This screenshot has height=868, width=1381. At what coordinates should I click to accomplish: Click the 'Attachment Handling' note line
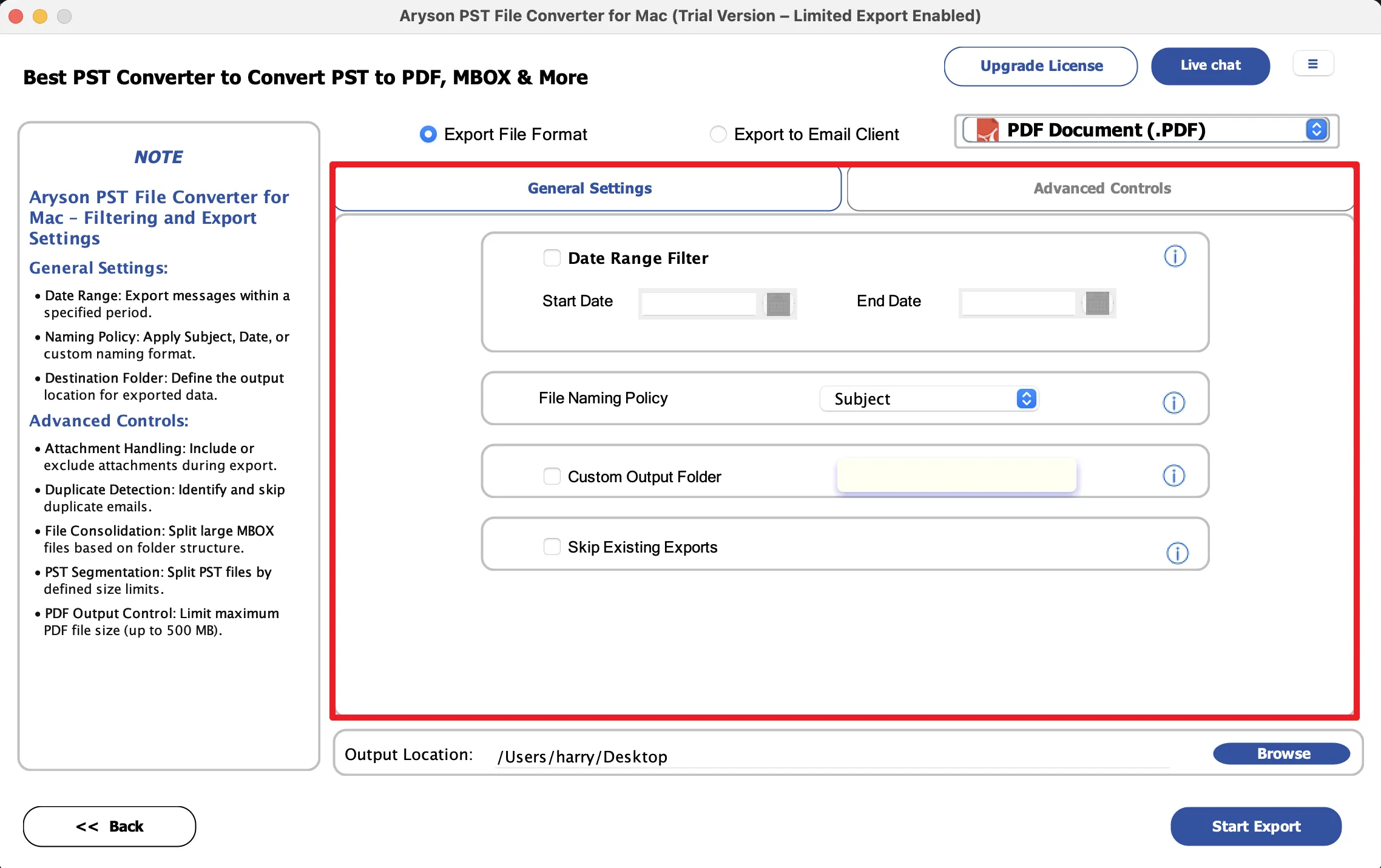point(156,457)
